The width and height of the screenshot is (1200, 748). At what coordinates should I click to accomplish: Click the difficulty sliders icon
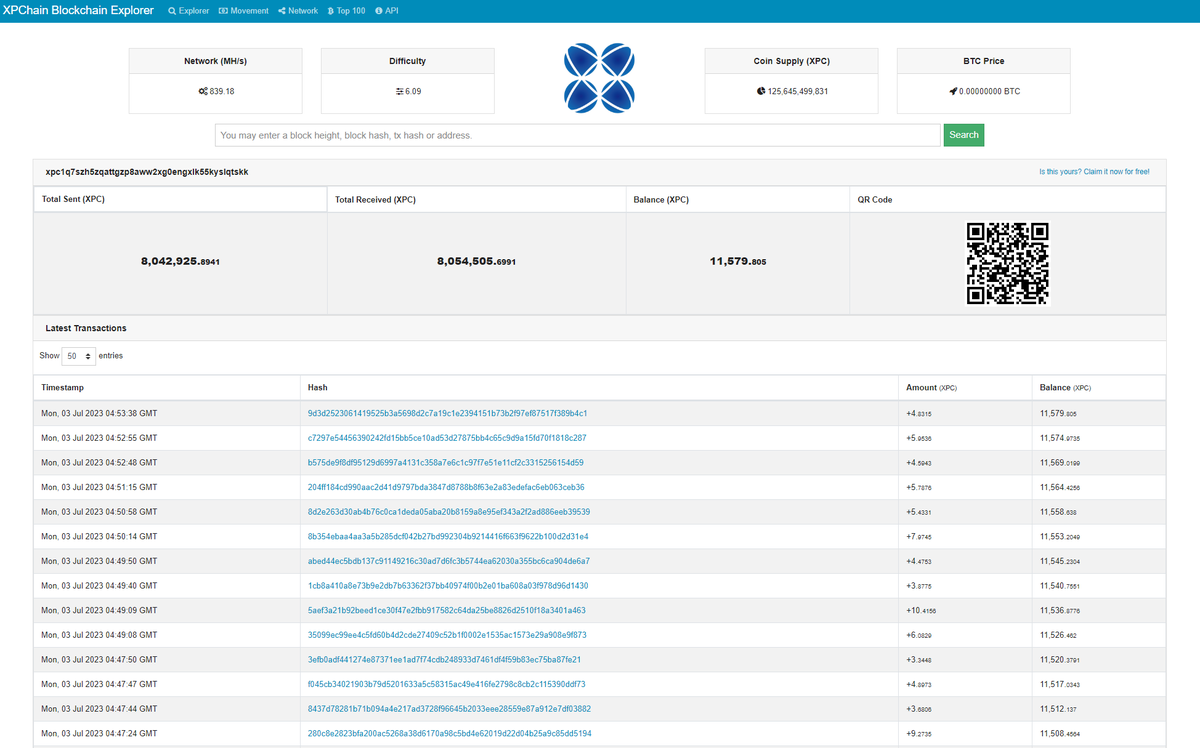pos(400,91)
